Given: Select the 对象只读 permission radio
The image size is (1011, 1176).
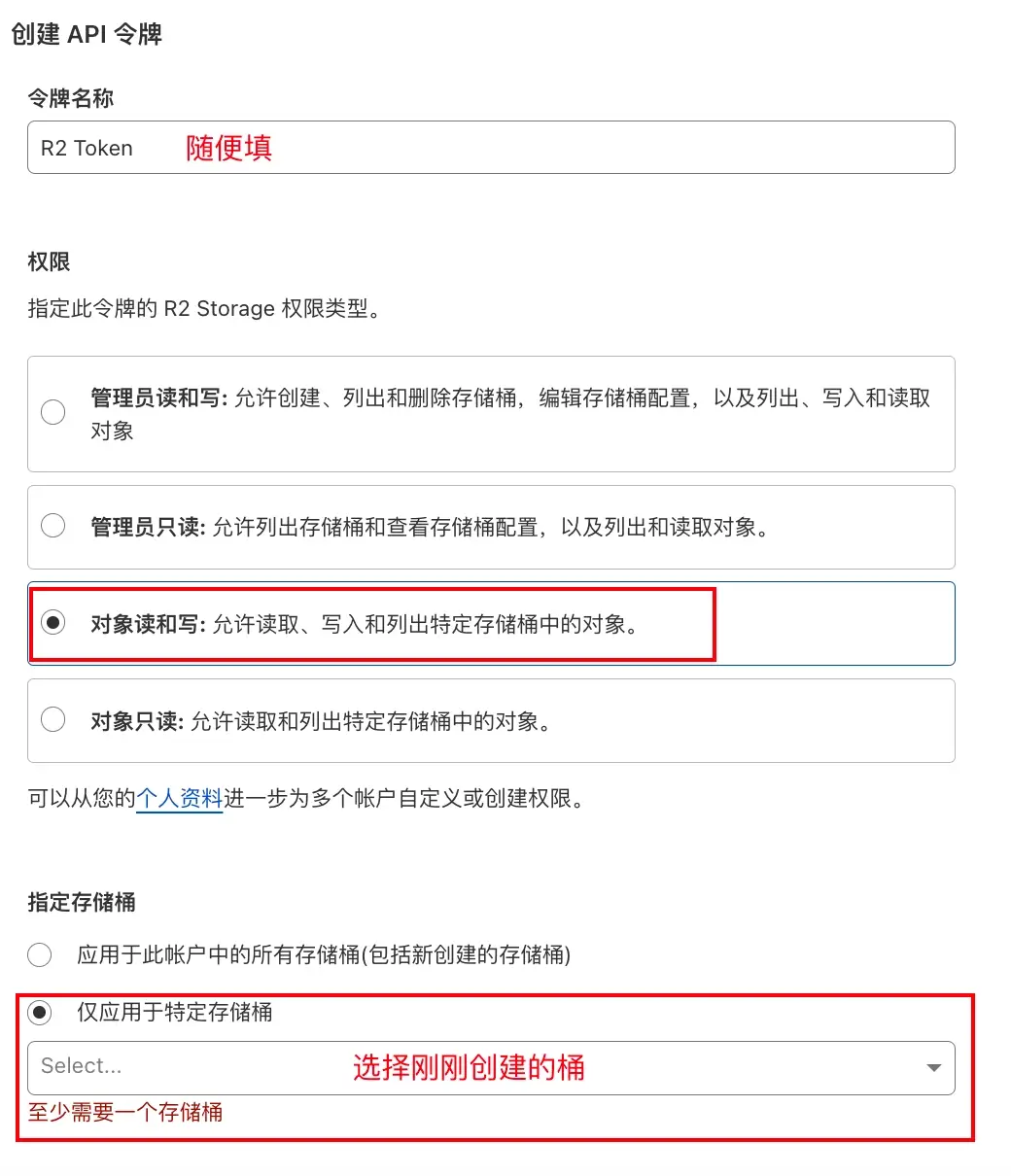Looking at the screenshot, I should coord(53,720).
